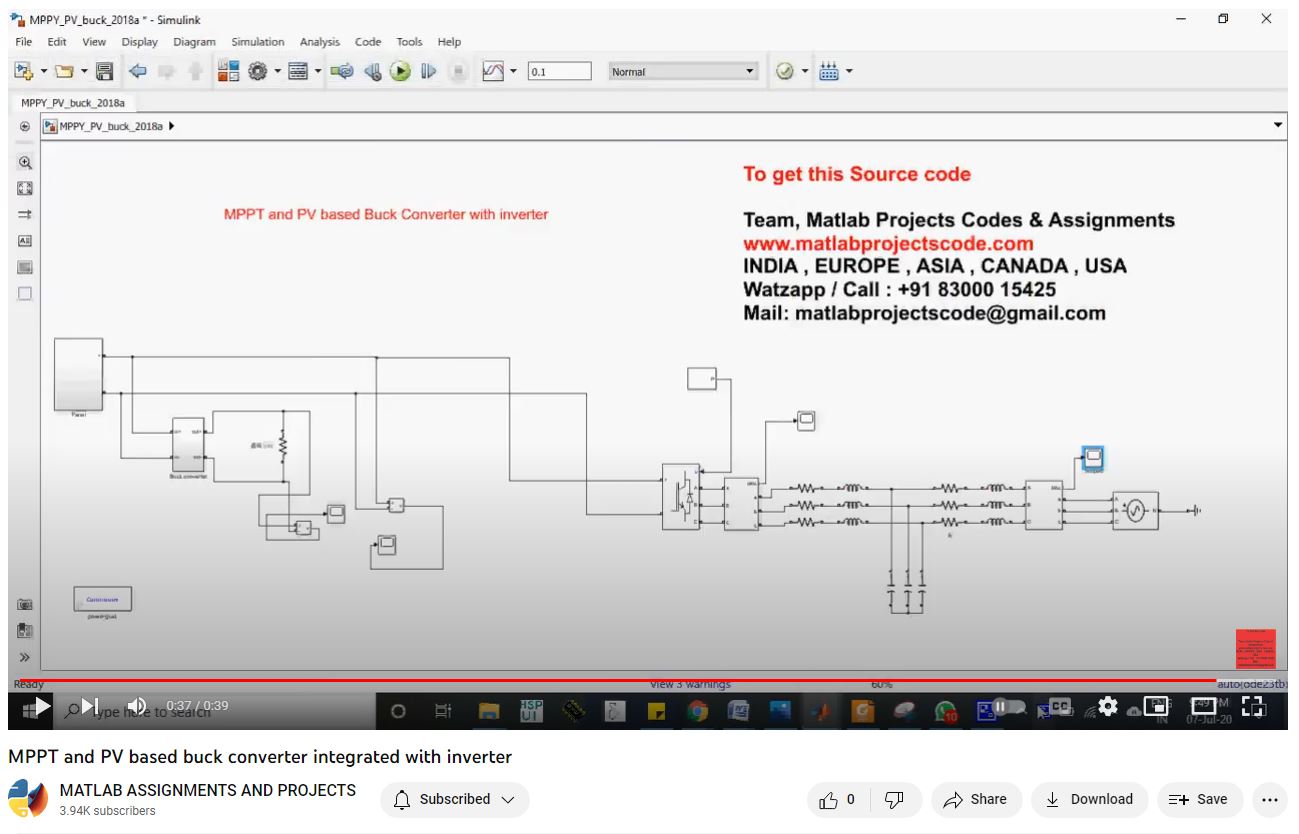Save the Simulink model with floppy icon
Viewport: 1299px width, 834px height.
(104, 71)
